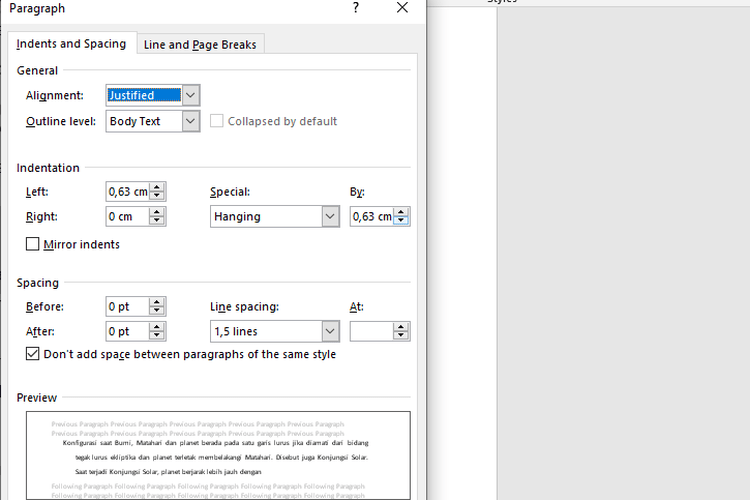Increase By value with up arrow
The height and width of the screenshot is (500, 750).
coord(401,212)
